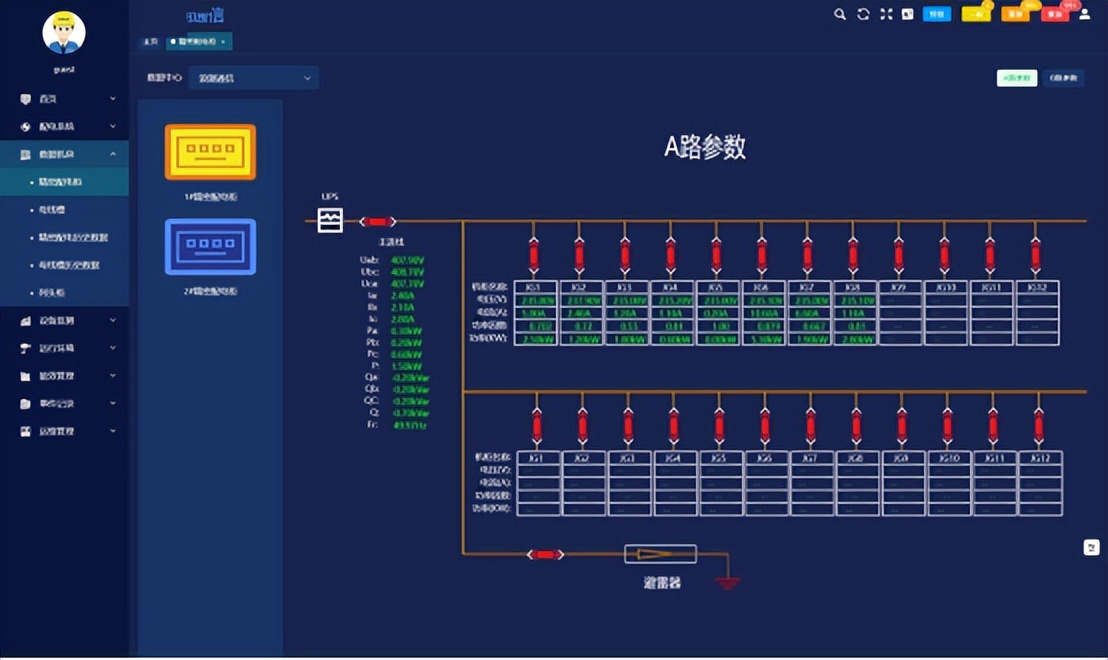Open the monitoring center device dropdown
Viewport: 1108px width, 660px height.
pos(253,77)
